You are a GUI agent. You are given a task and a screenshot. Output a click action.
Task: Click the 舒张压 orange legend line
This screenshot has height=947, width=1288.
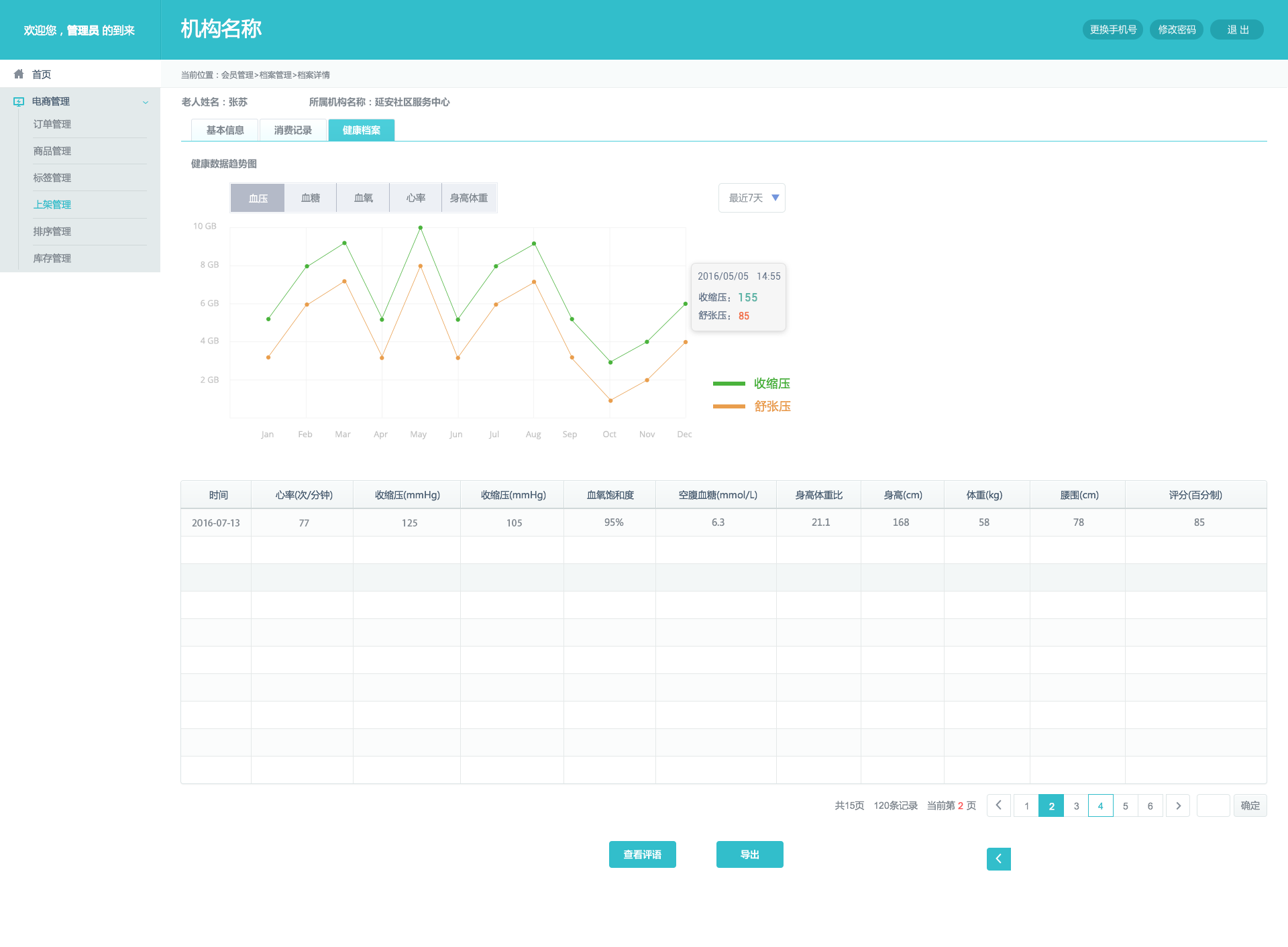[x=729, y=406]
